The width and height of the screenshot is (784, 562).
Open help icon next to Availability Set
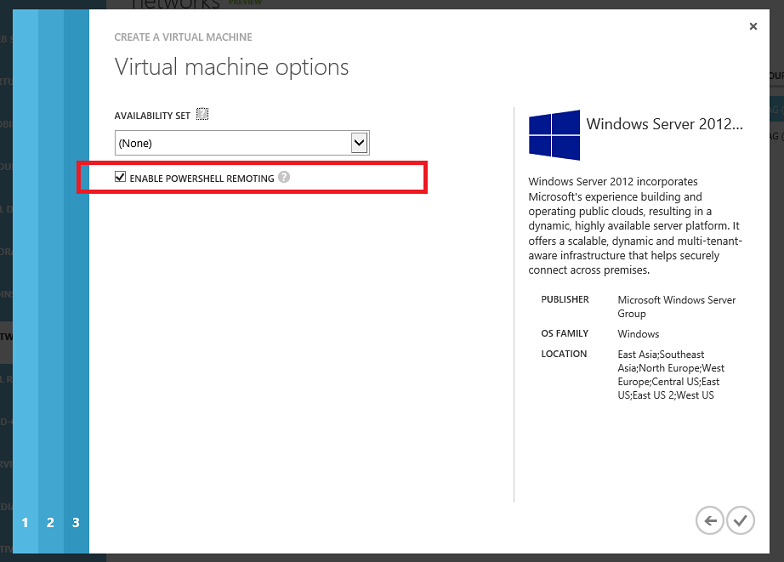(x=202, y=114)
